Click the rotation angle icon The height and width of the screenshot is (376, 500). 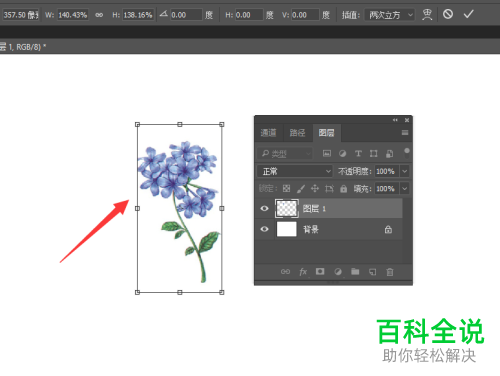tap(163, 14)
